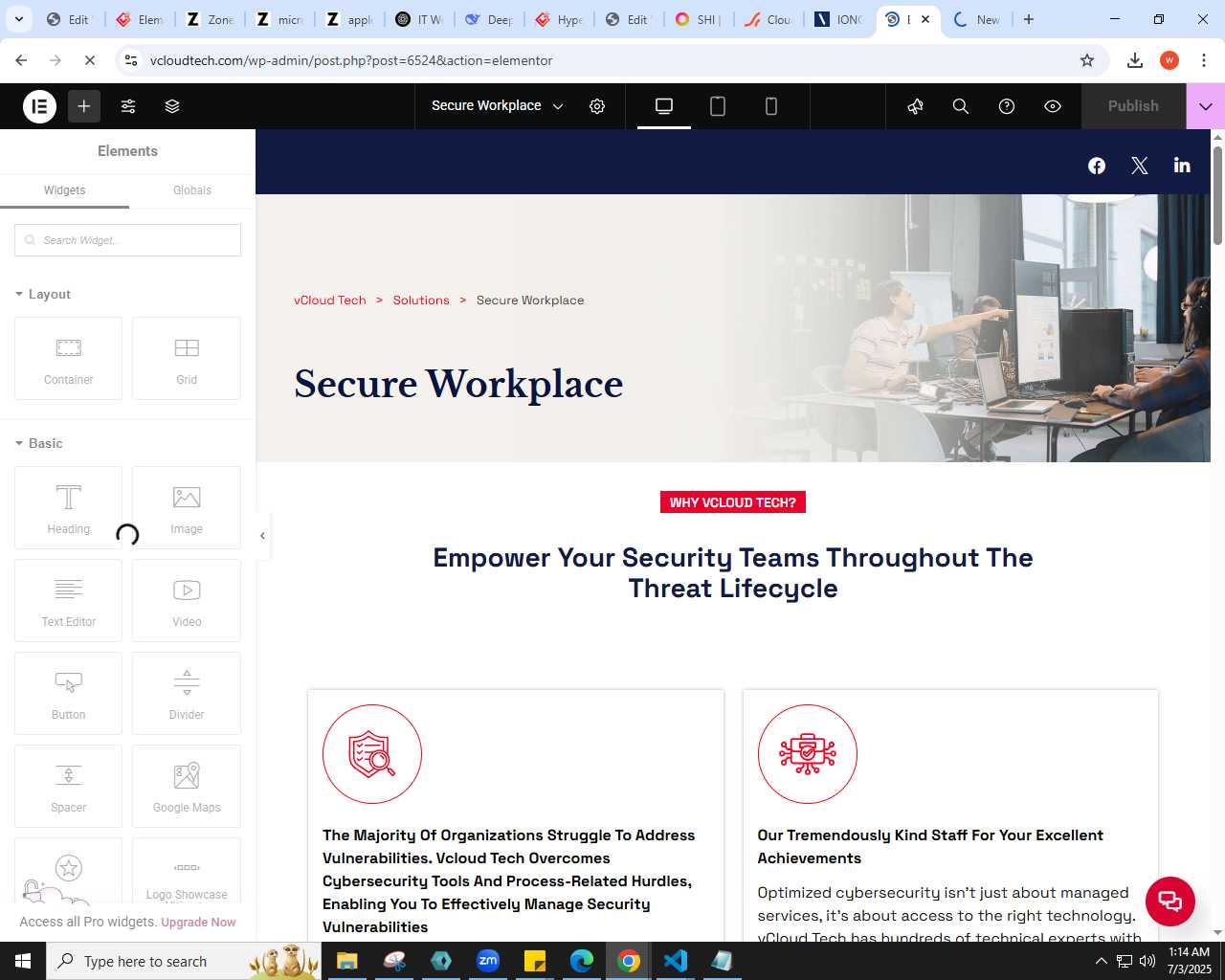Select the Text Editor widget

69,600
